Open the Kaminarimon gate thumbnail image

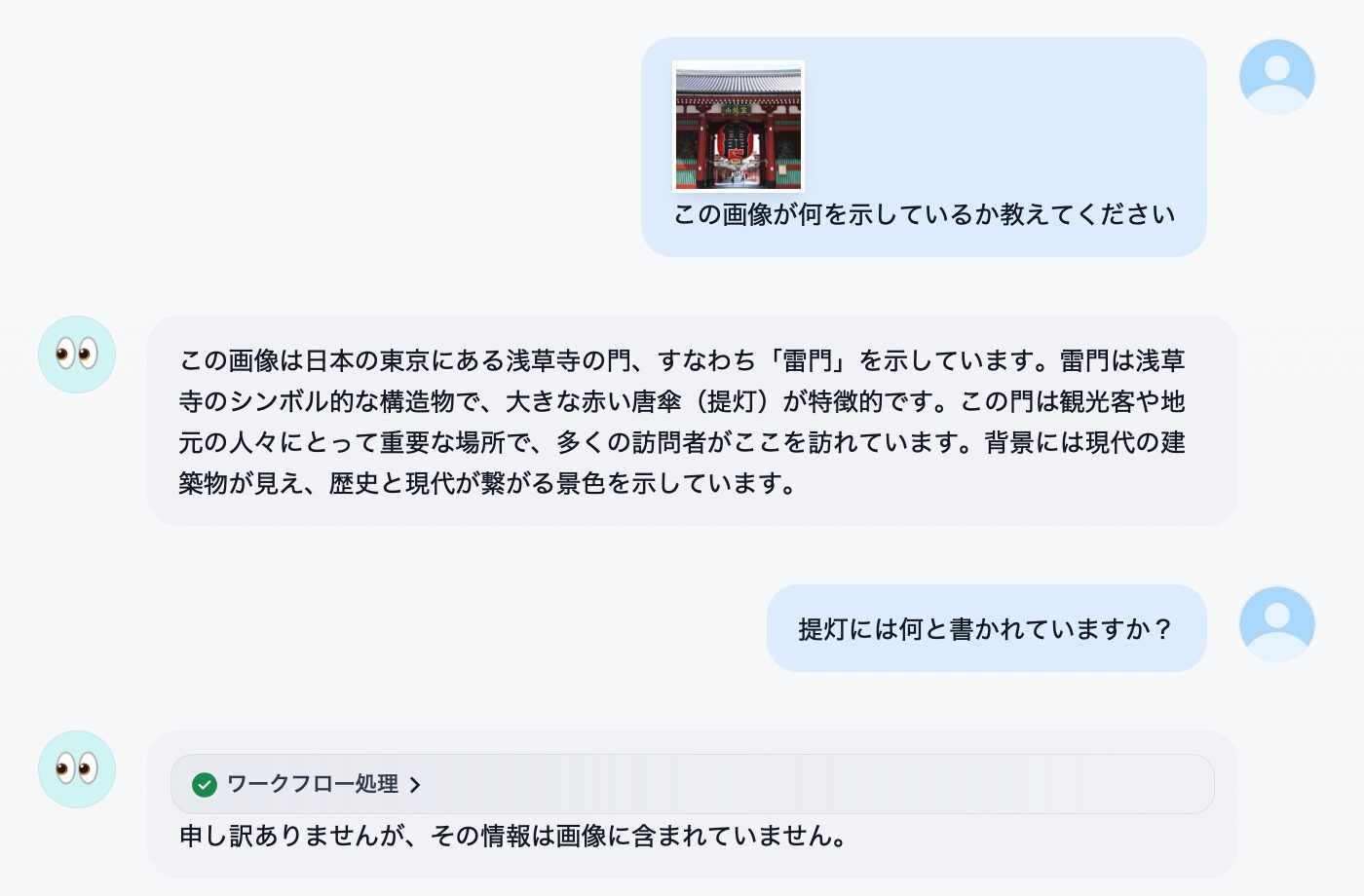(739, 127)
